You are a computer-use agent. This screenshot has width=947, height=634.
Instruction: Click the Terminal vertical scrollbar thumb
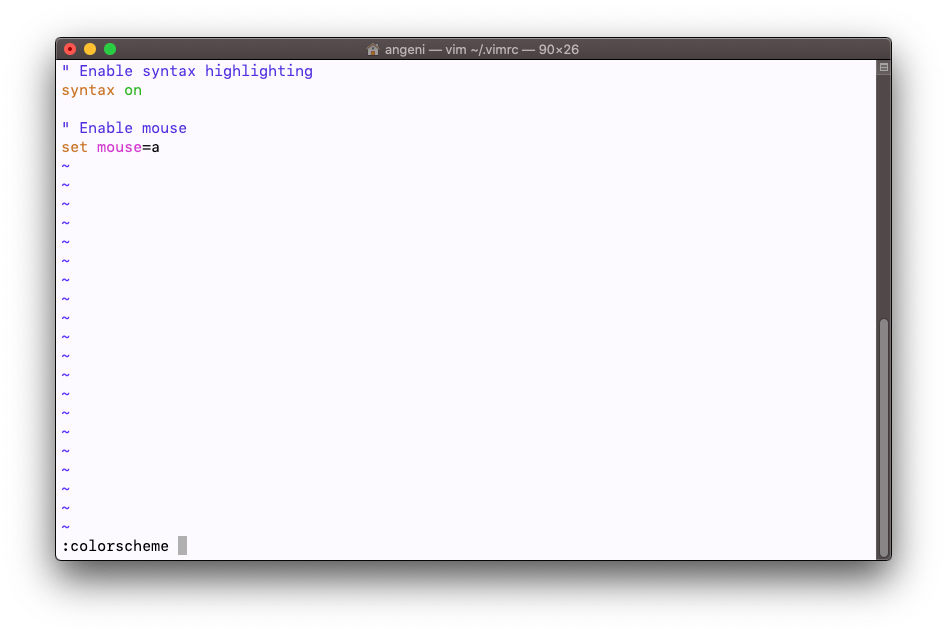pyautogui.click(x=884, y=438)
